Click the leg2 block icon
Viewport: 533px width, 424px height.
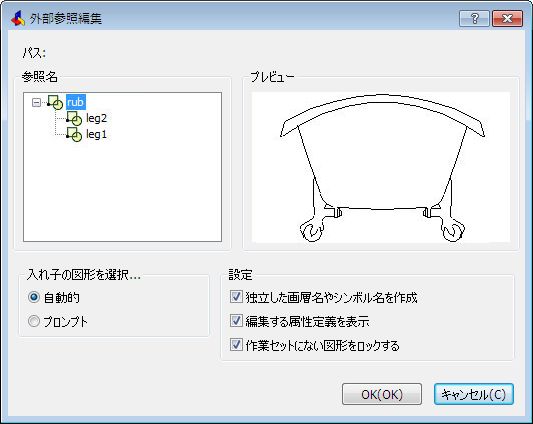click(74, 118)
